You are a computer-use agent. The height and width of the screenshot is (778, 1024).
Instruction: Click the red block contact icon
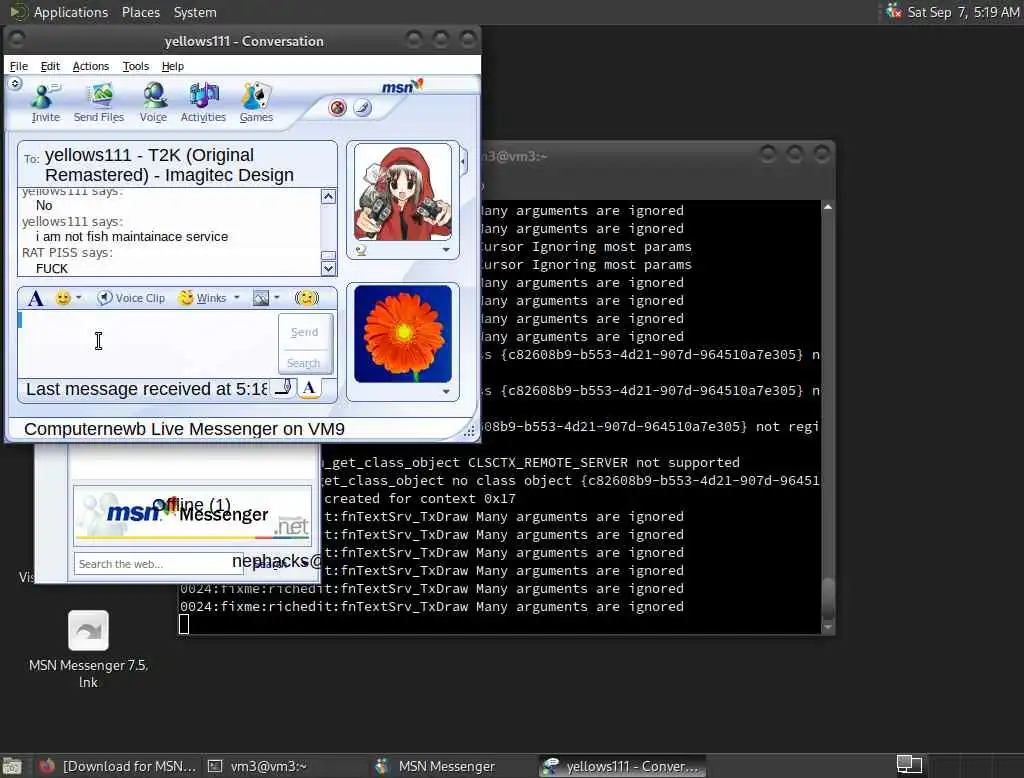click(338, 108)
